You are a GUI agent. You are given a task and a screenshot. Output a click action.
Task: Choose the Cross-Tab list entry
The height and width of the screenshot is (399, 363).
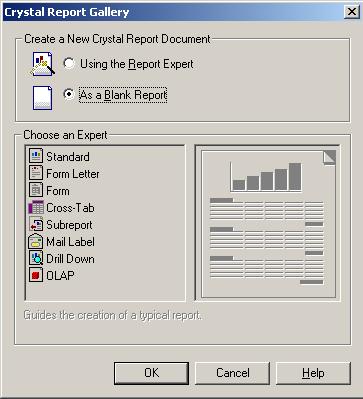click(61, 208)
